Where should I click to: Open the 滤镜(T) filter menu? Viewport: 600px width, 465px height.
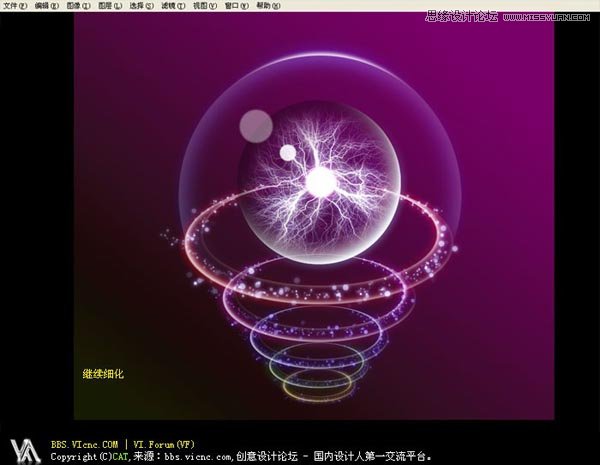173,6
